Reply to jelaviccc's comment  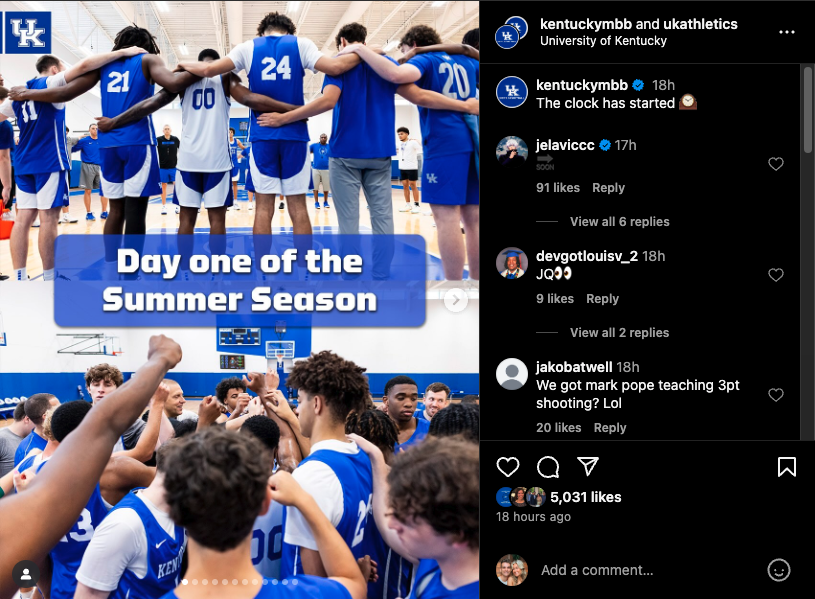tap(608, 188)
